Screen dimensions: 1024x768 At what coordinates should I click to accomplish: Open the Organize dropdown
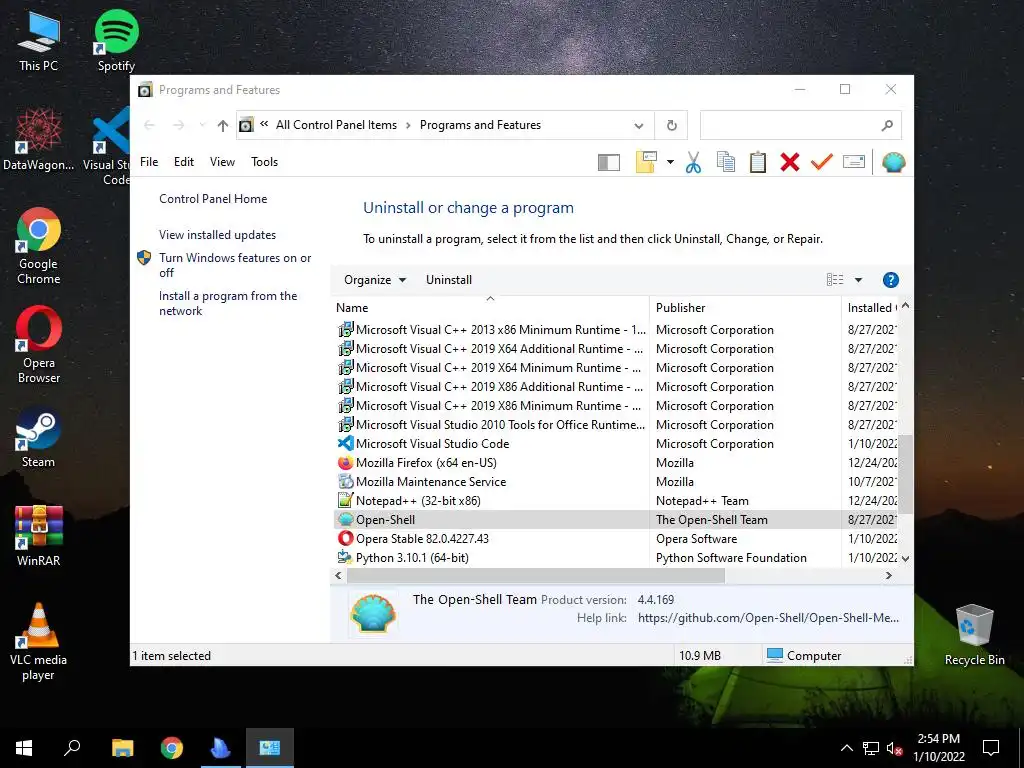tap(375, 280)
